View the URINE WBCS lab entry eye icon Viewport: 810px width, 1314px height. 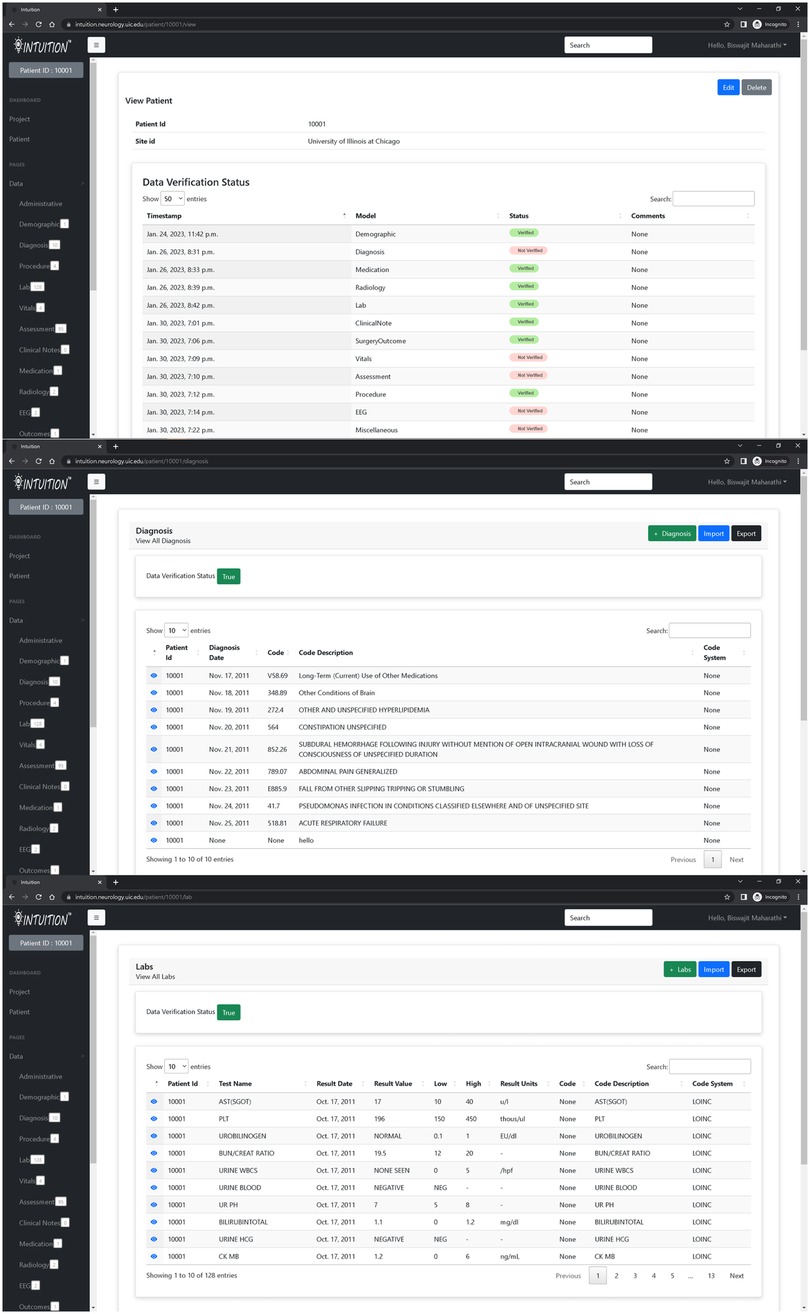click(154, 1170)
